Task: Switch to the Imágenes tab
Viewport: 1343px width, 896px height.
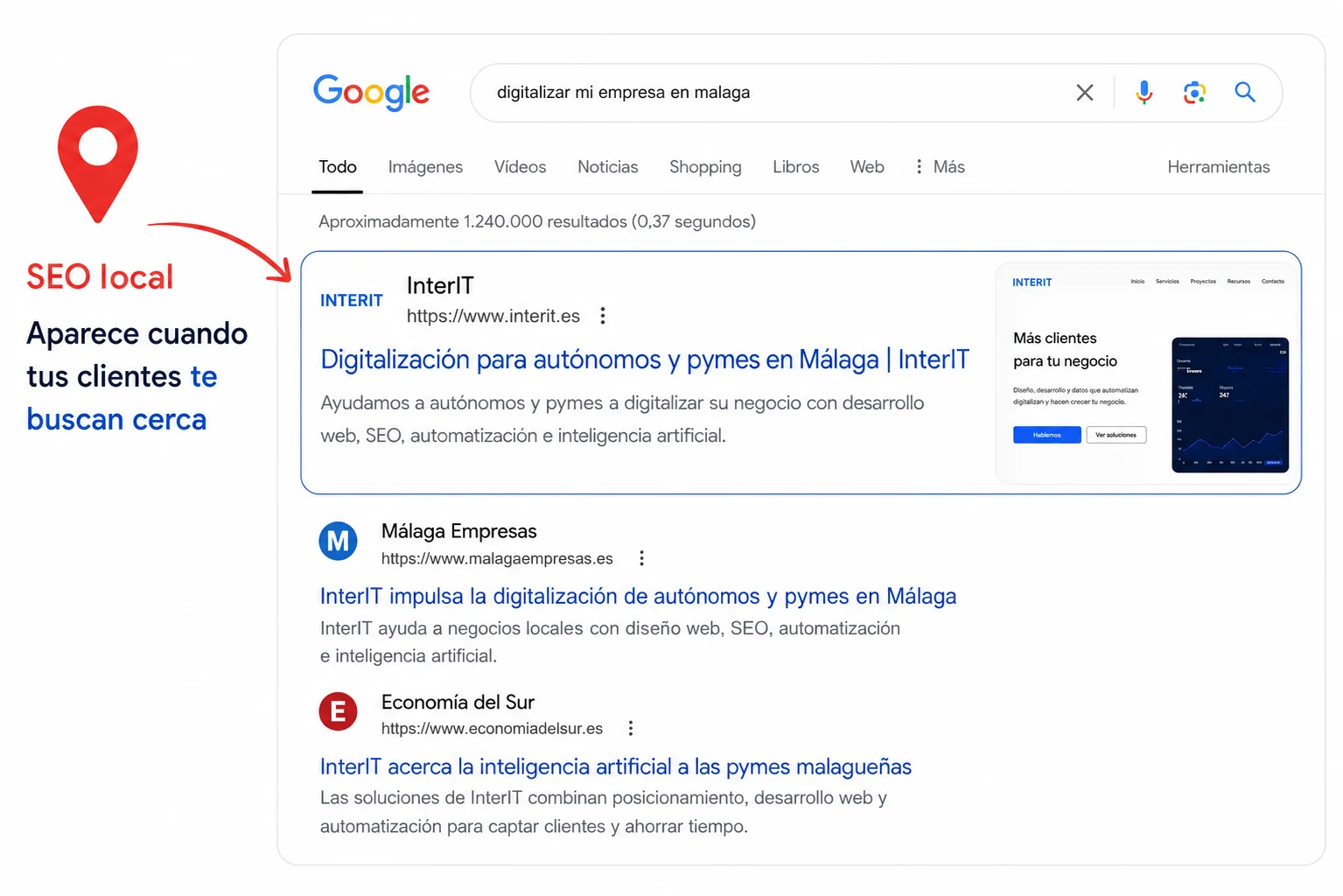Action: pos(425,166)
